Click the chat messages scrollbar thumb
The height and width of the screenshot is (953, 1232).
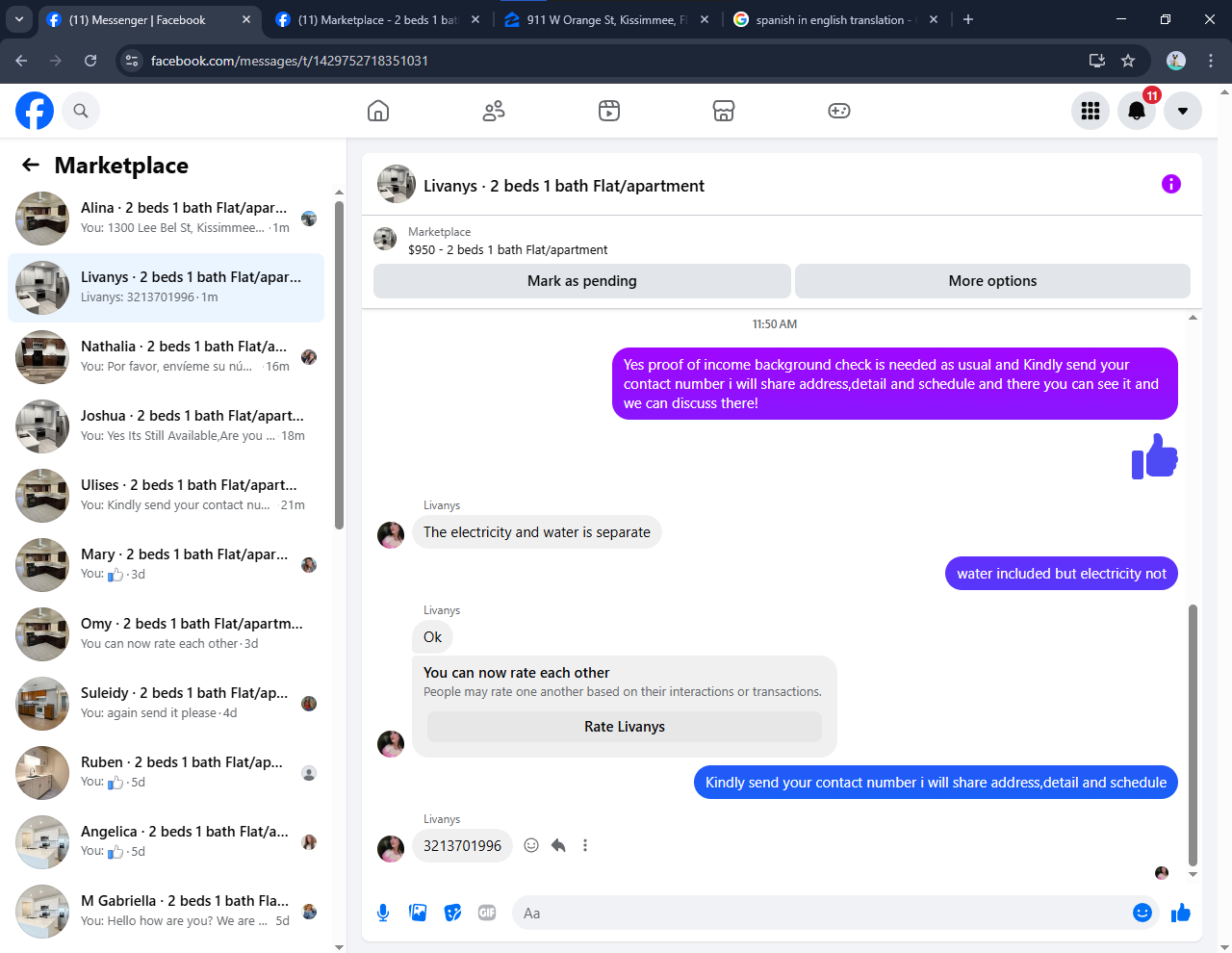[1193, 735]
